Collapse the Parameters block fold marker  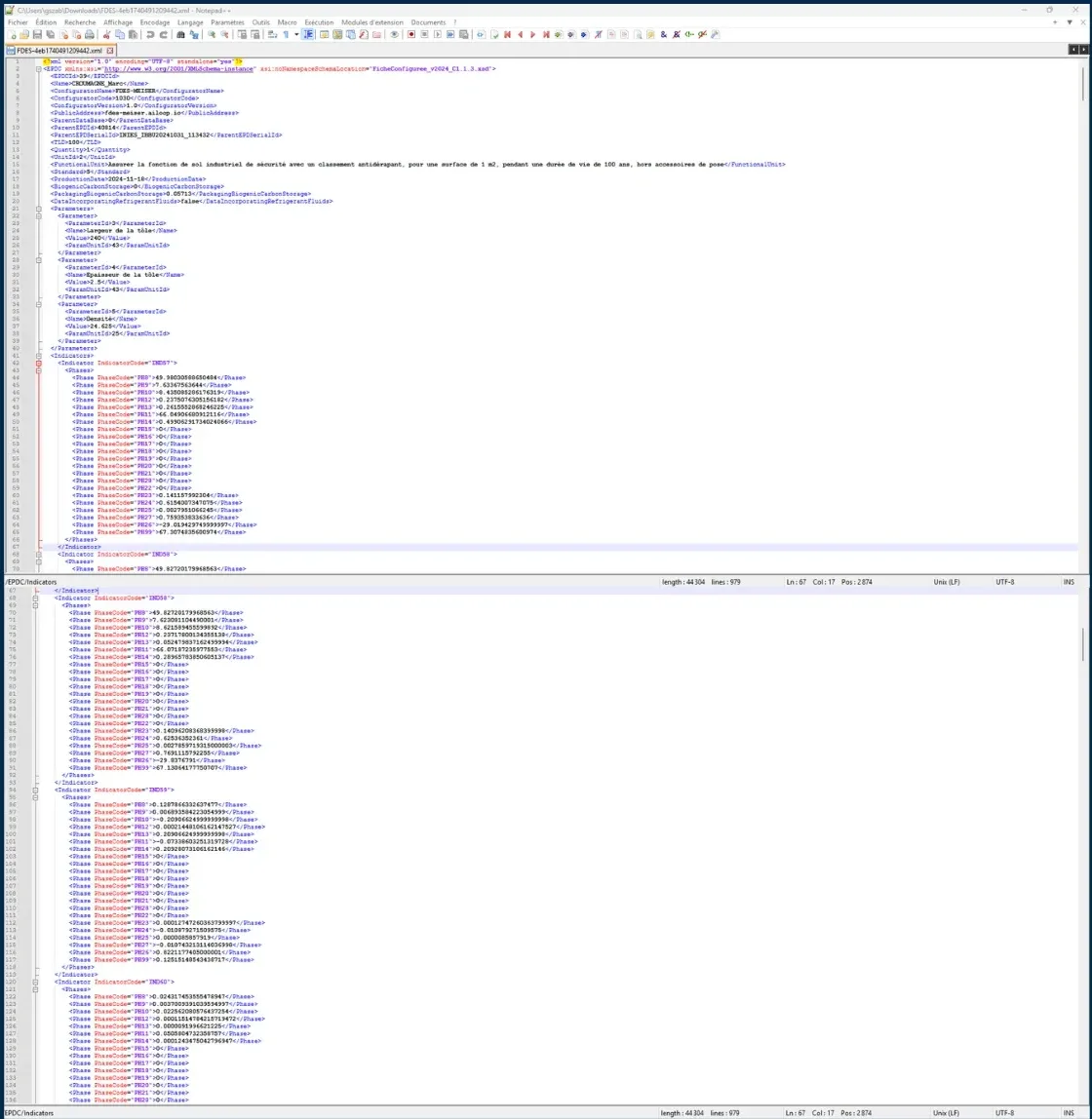click(x=39, y=209)
